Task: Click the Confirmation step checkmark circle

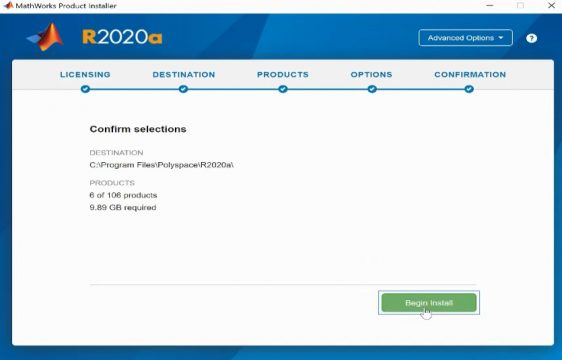Action: 469,89
